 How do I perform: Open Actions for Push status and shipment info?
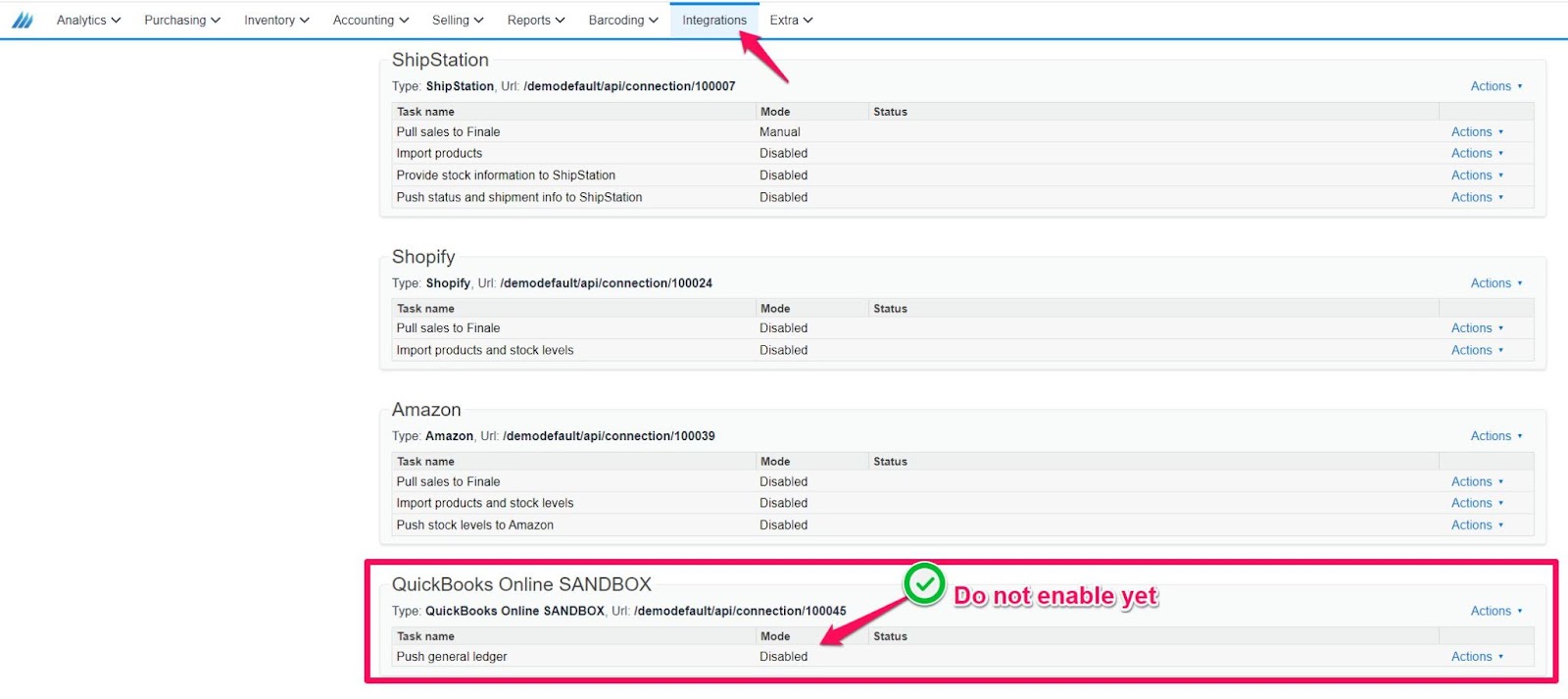pyautogui.click(x=1477, y=197)
